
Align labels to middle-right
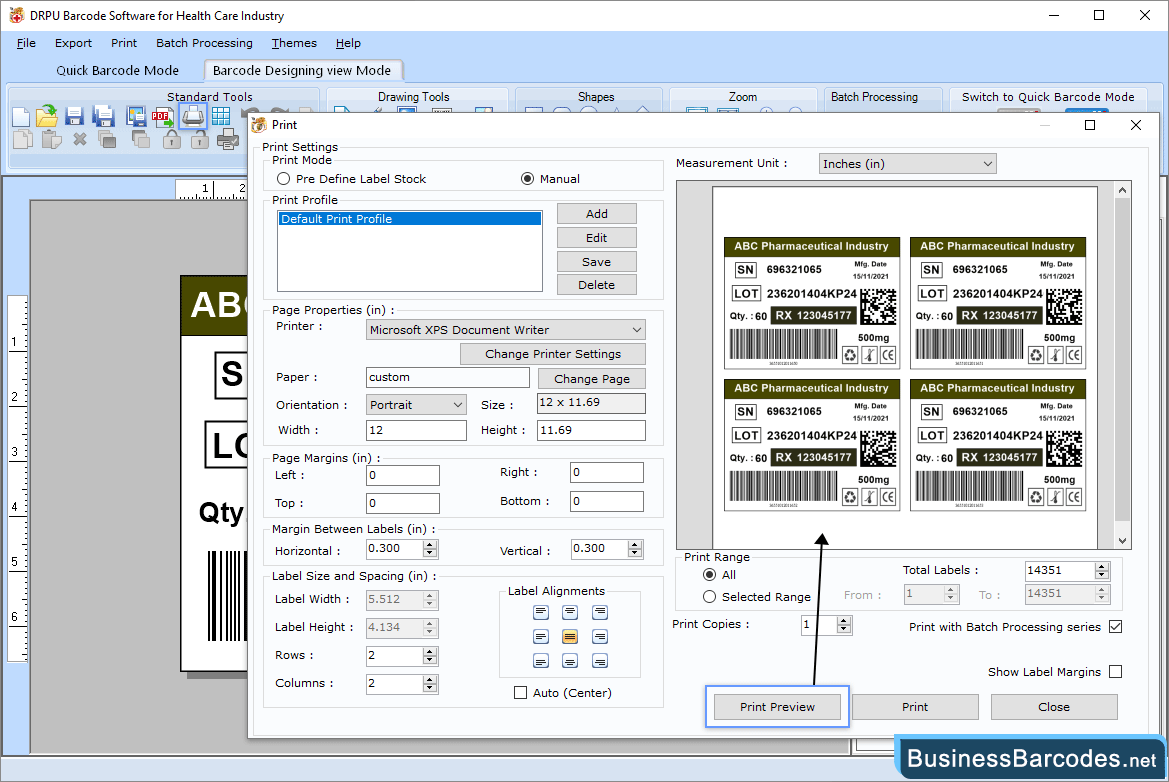coord(599,637)
